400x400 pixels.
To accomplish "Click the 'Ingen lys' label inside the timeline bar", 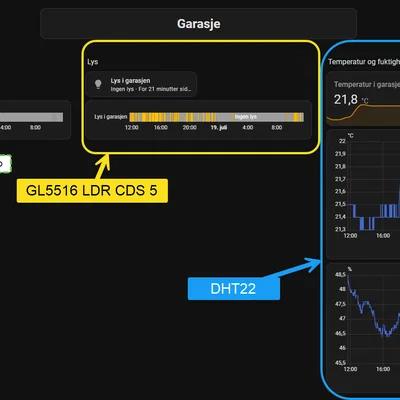I will (x=246, y=117).
